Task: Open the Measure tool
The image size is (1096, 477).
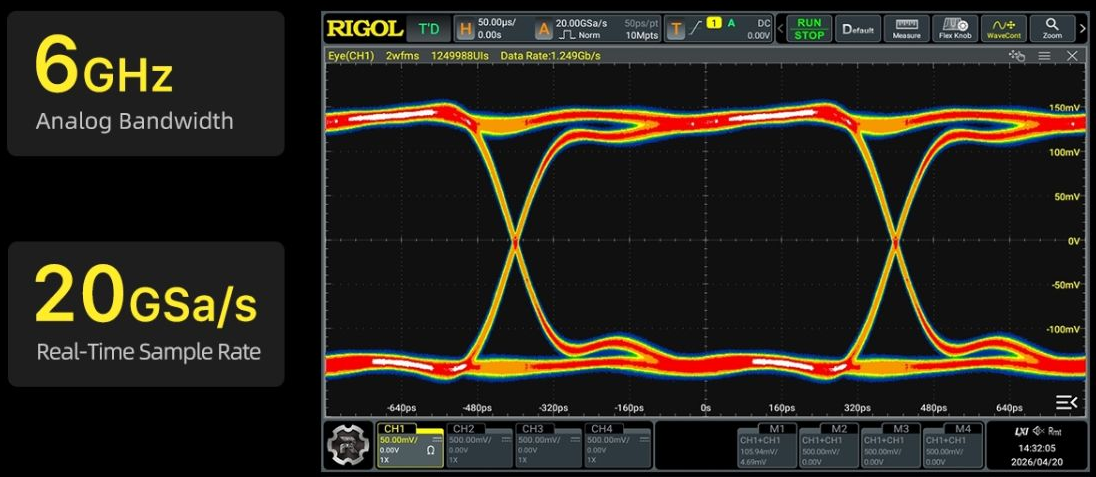Action: tap(906, 29)
